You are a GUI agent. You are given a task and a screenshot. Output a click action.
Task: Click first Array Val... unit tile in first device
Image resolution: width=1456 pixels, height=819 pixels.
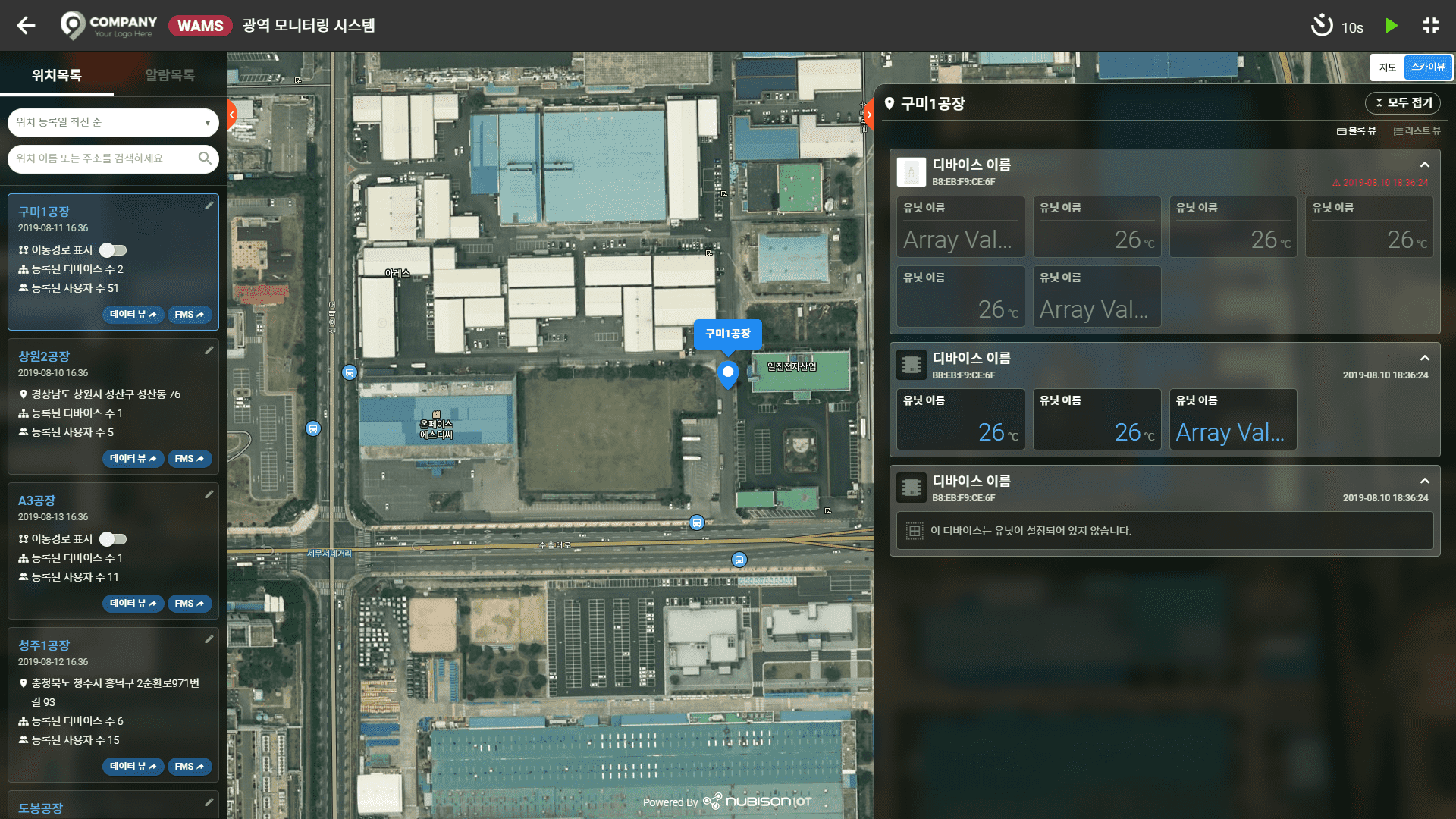(960, 226)
